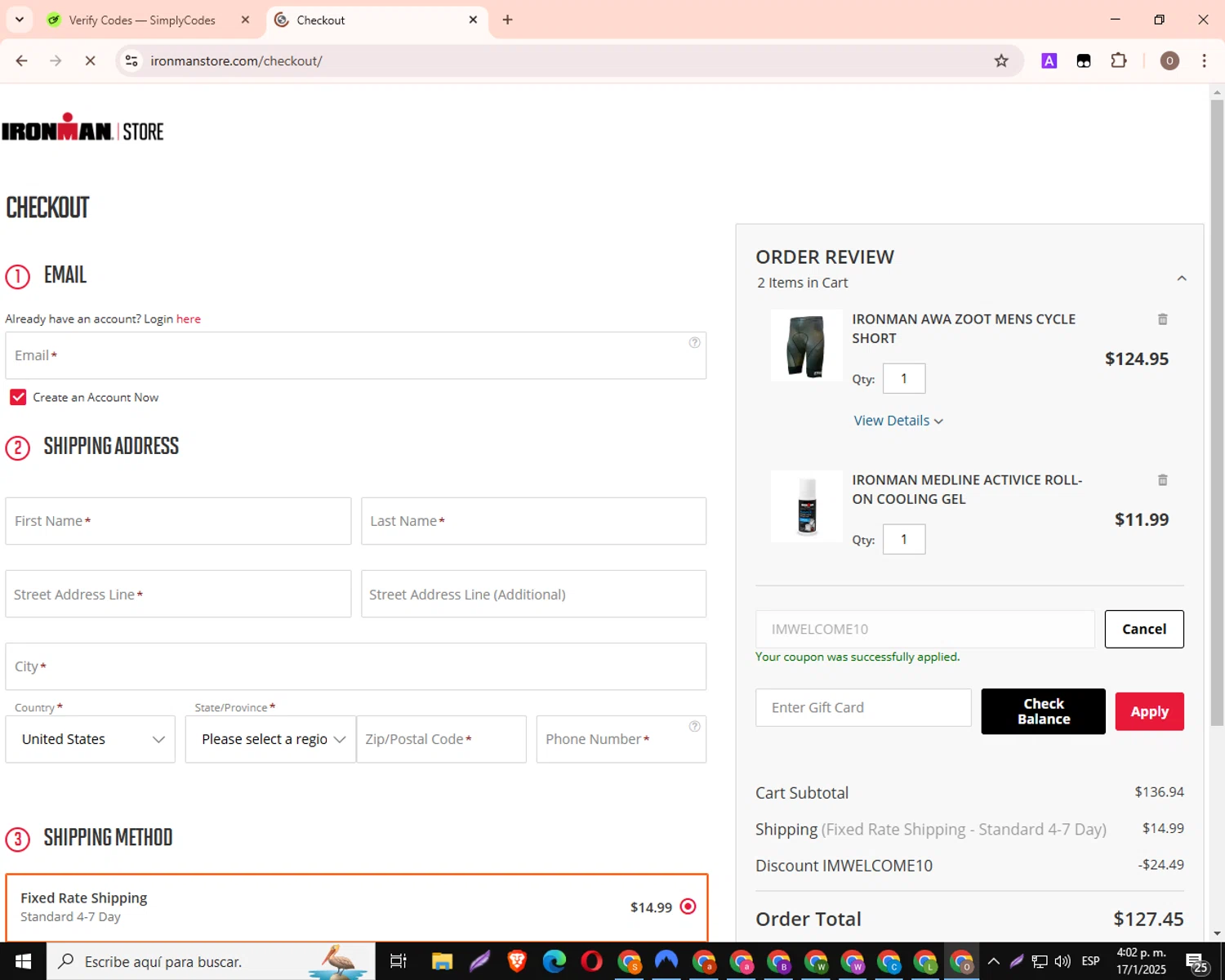Stop loading the page
The width and height of the screenshot is (1225, 980).
click(x=90, y=61)
